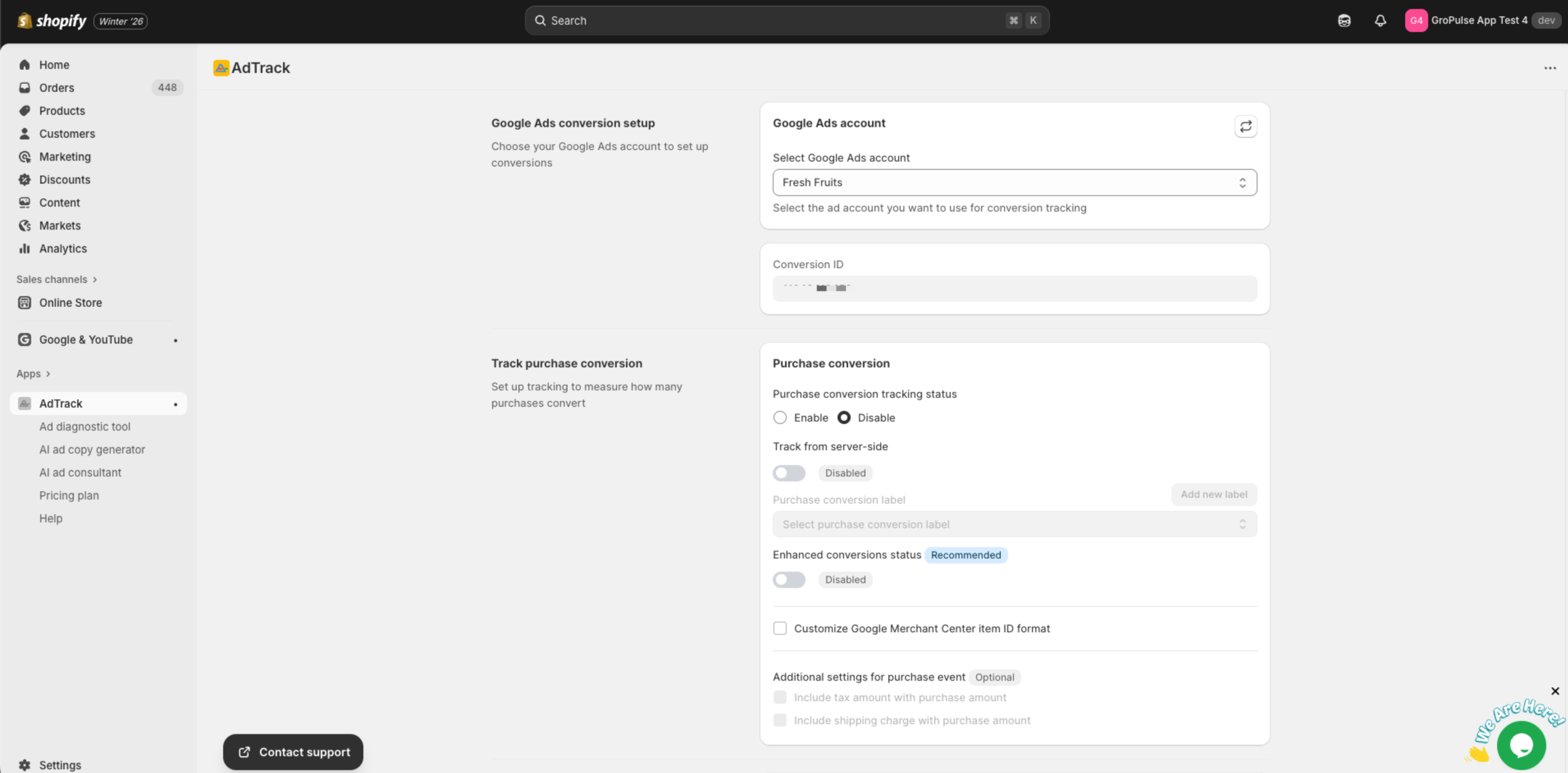Open Analytics from the sidebar
The height and width of the screenshot is (773, 1568).
[x=62, y=249]
